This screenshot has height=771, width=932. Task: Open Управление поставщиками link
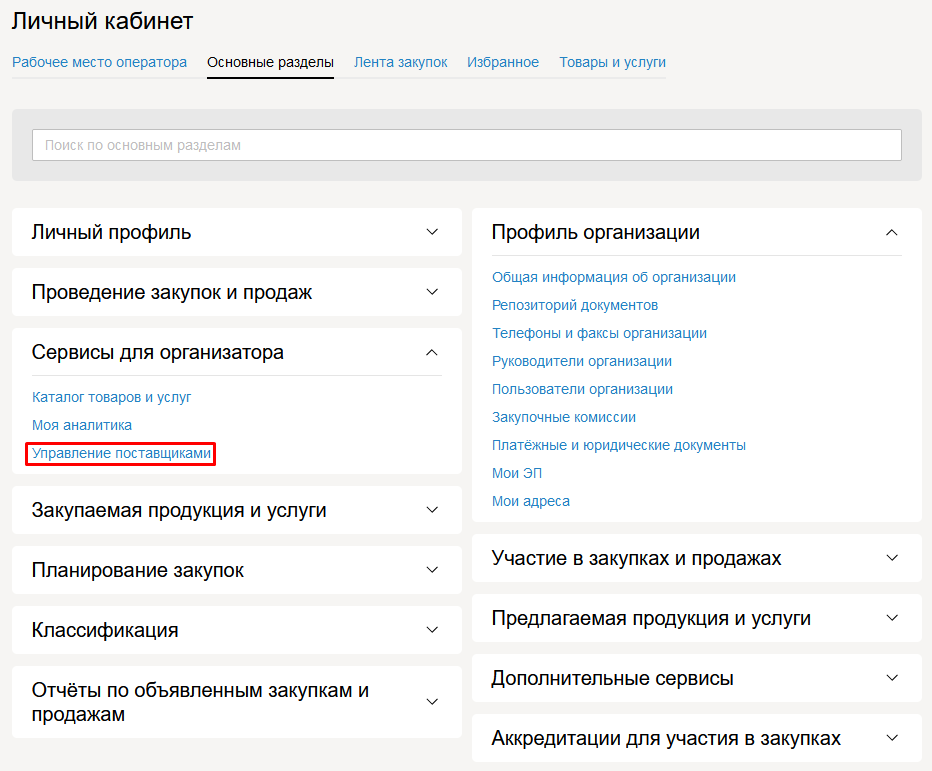coord(121,453)
